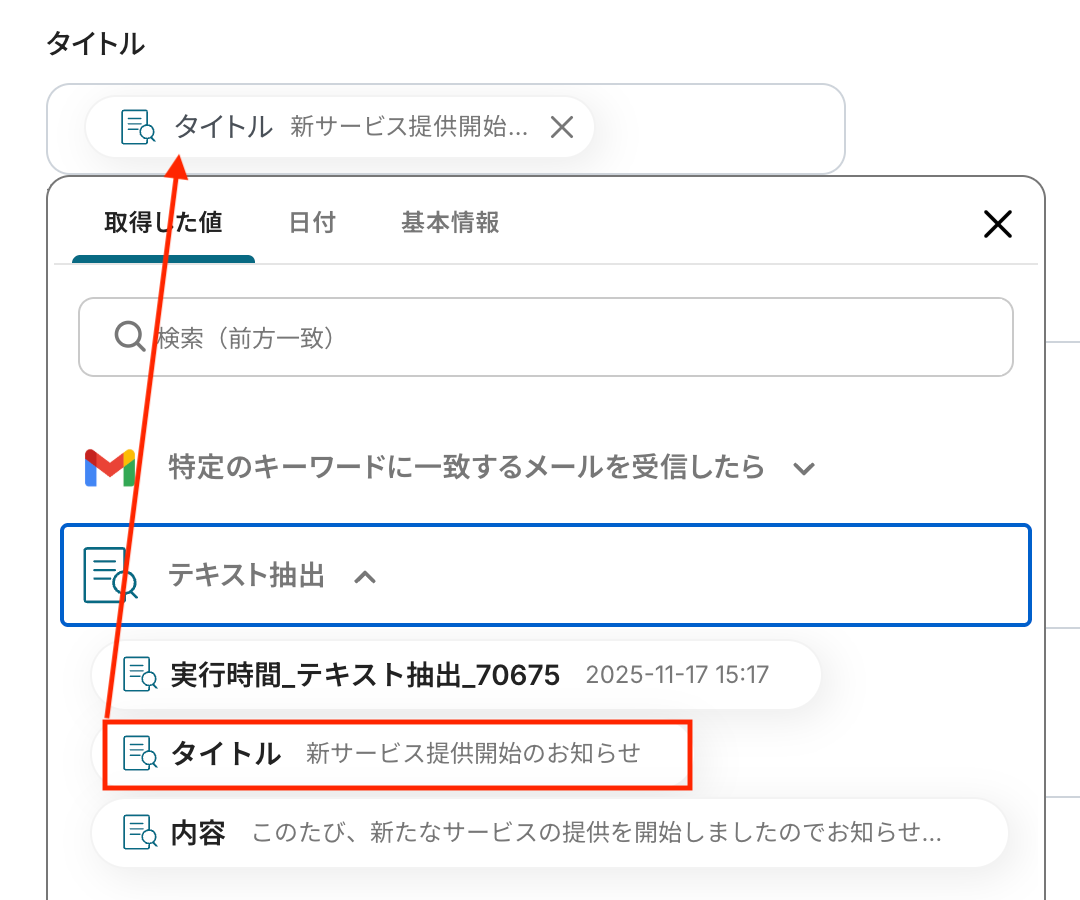Image resolution: width=1080 pixels, height=900 pixels.
Task: Click the icon beside 内容 in the list
Action: coord(140,832)
